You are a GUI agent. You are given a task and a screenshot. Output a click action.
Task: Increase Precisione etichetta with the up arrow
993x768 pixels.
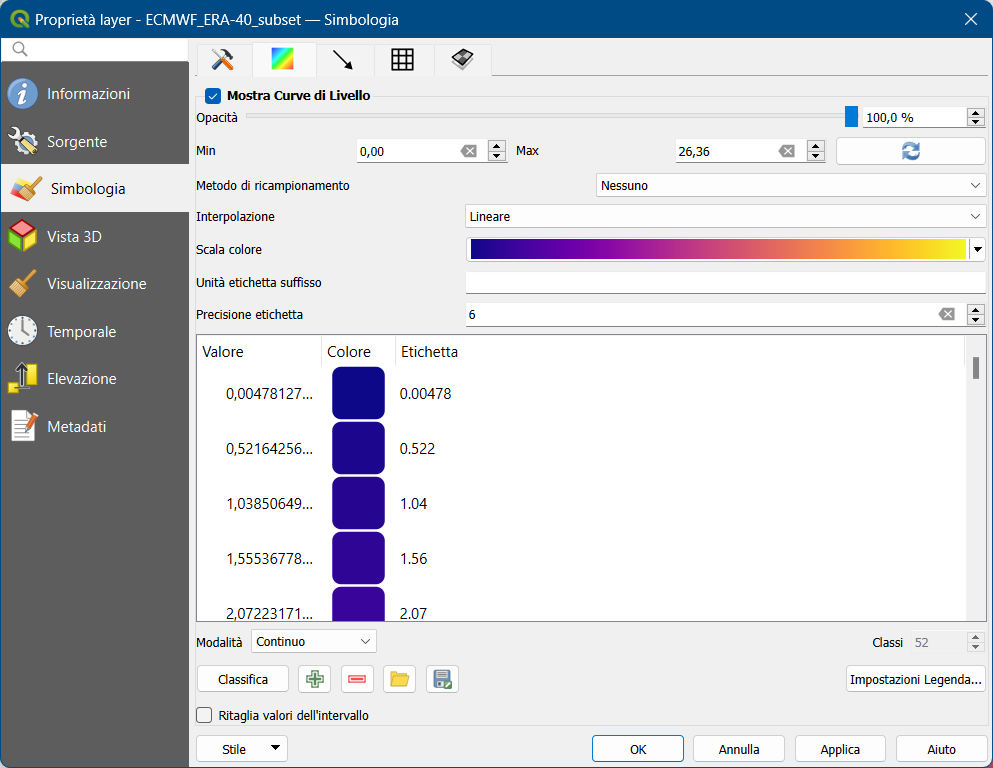point(976,310)
